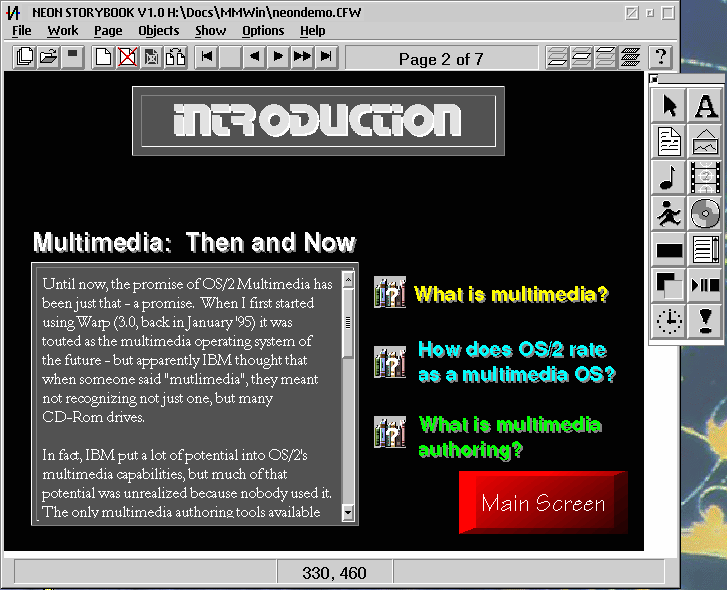Click the 'Multimedia: Then and Now' heading
727x590 pixels.
pos(194,242)
